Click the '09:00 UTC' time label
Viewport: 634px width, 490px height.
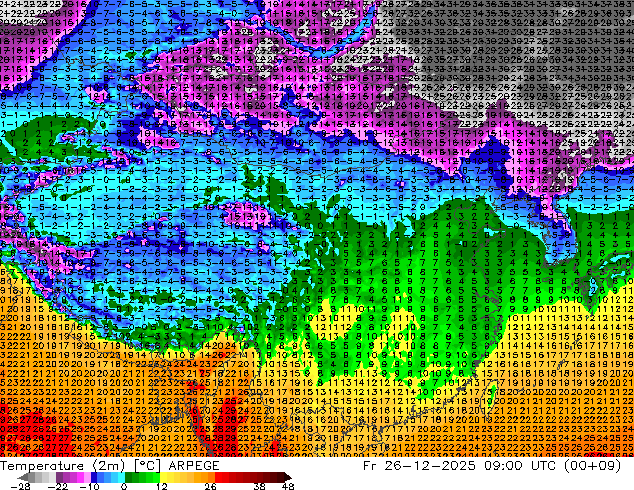[520, 466]
